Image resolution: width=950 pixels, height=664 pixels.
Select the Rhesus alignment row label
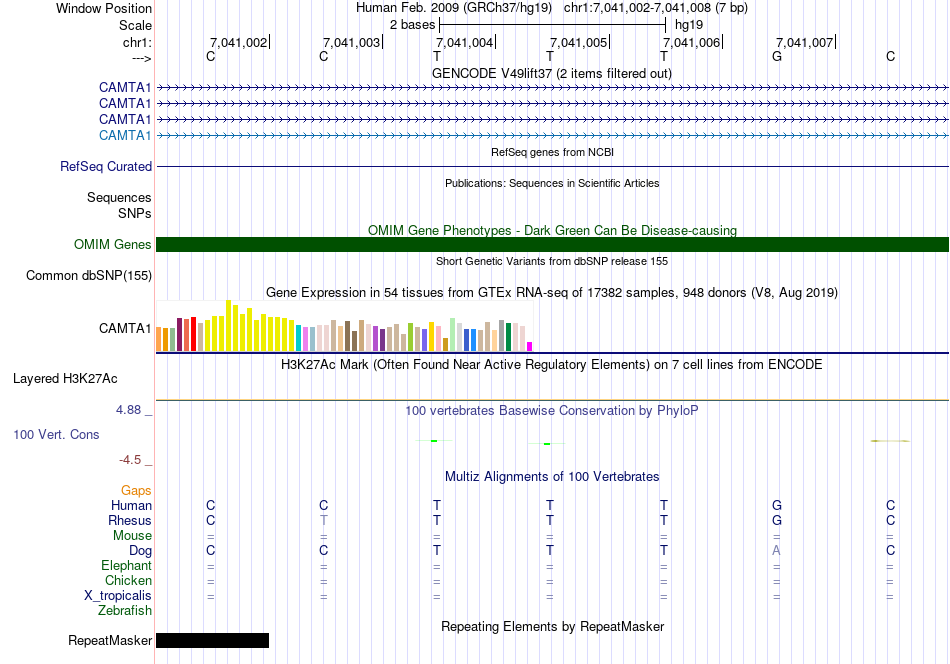coord(130,520)
